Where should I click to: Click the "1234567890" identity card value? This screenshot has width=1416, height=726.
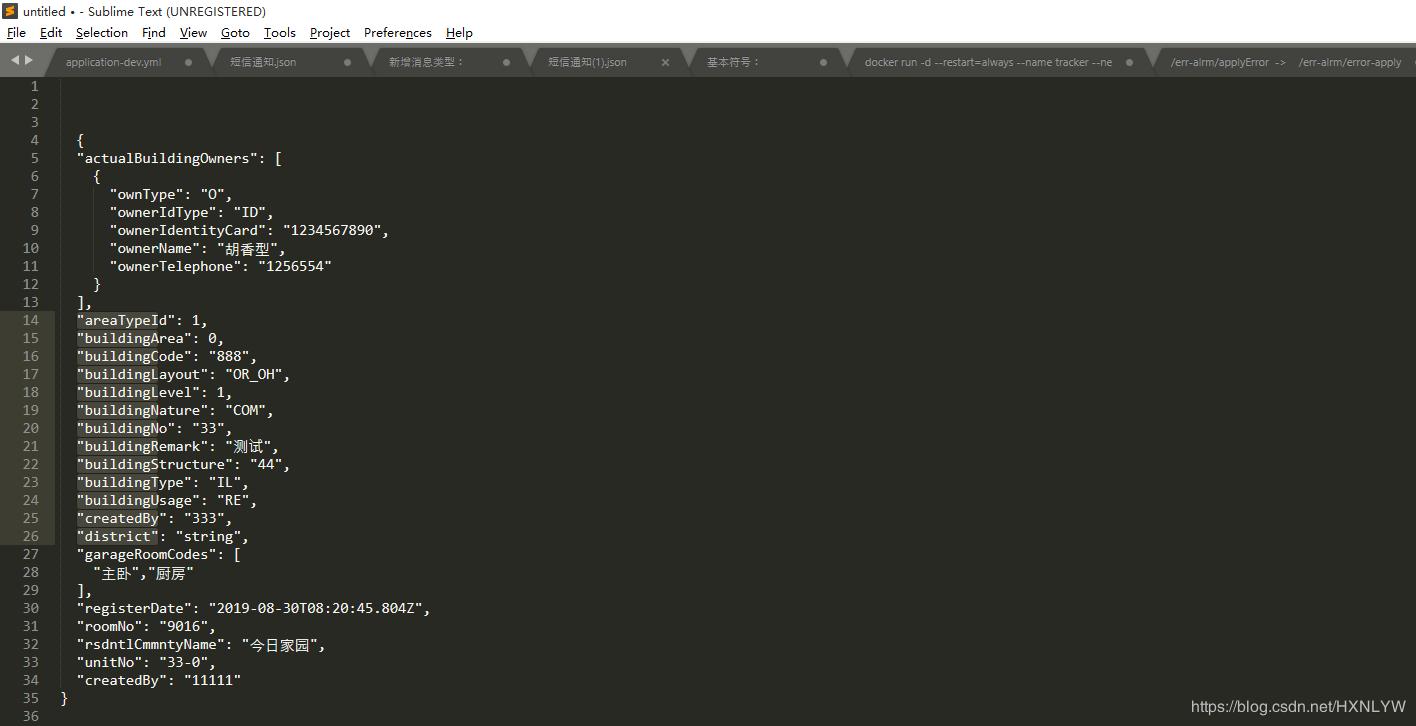click(332, 230)
